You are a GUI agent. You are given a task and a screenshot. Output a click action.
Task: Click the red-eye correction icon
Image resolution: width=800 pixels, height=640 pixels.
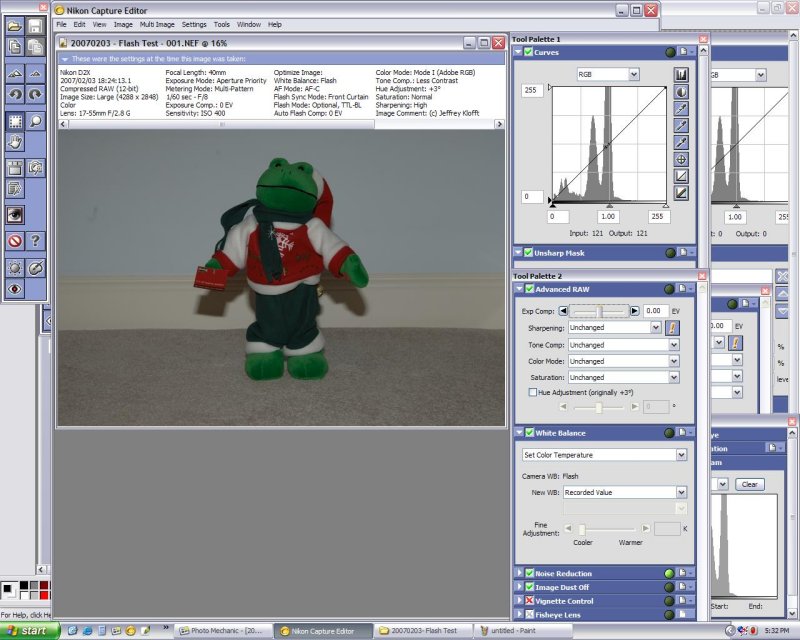(15, 289)
